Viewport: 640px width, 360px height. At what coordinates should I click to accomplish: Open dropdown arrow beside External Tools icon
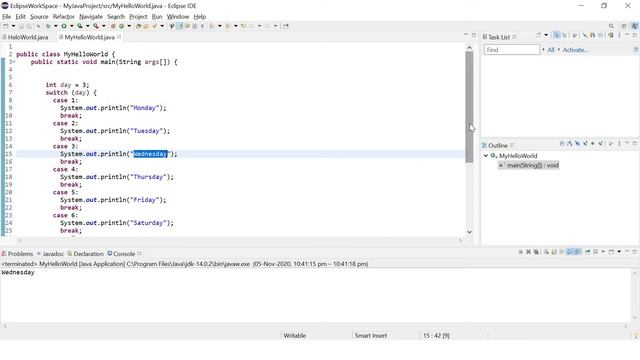pos(104,26)
